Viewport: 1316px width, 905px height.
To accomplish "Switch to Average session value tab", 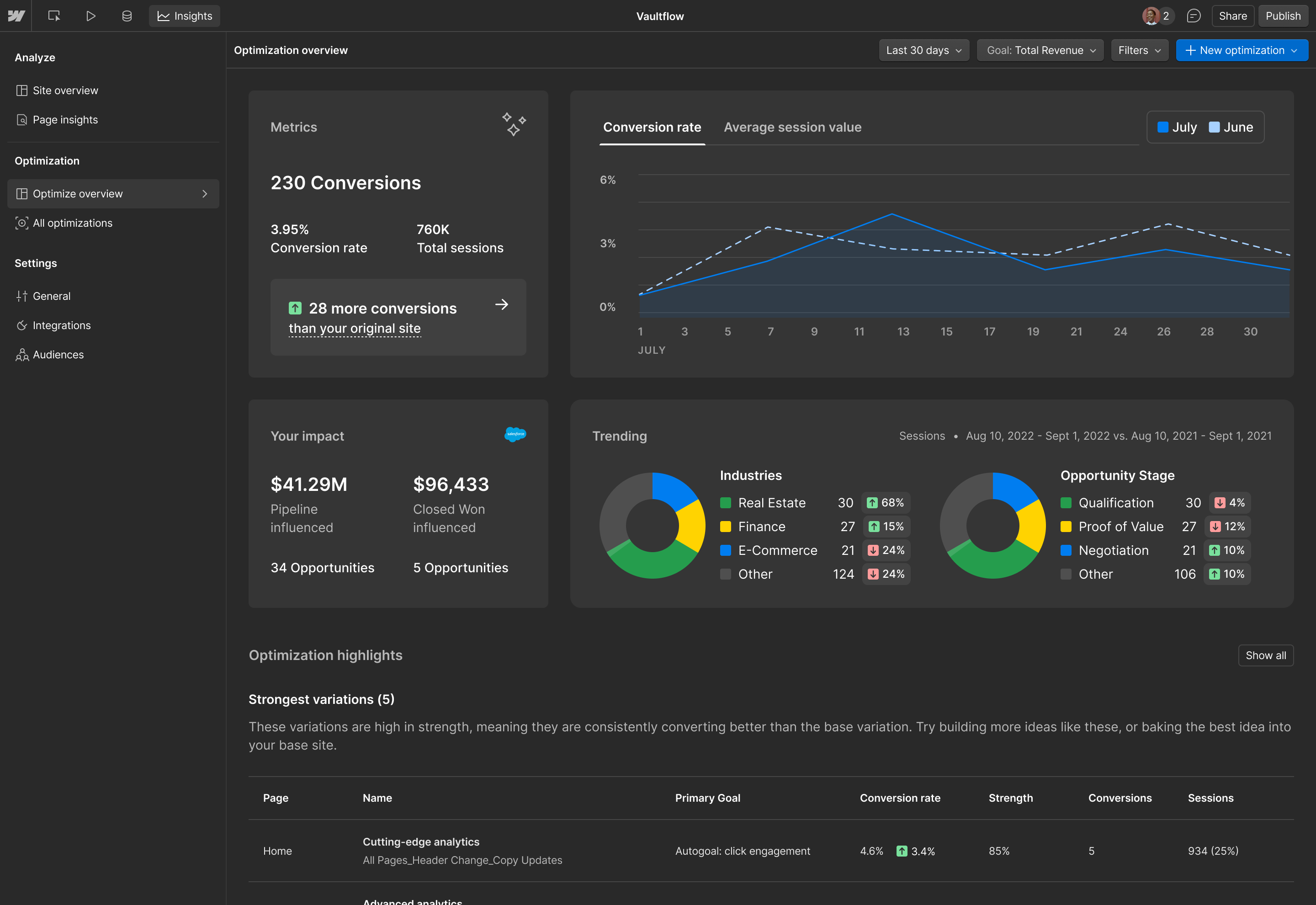I will 792,127.
